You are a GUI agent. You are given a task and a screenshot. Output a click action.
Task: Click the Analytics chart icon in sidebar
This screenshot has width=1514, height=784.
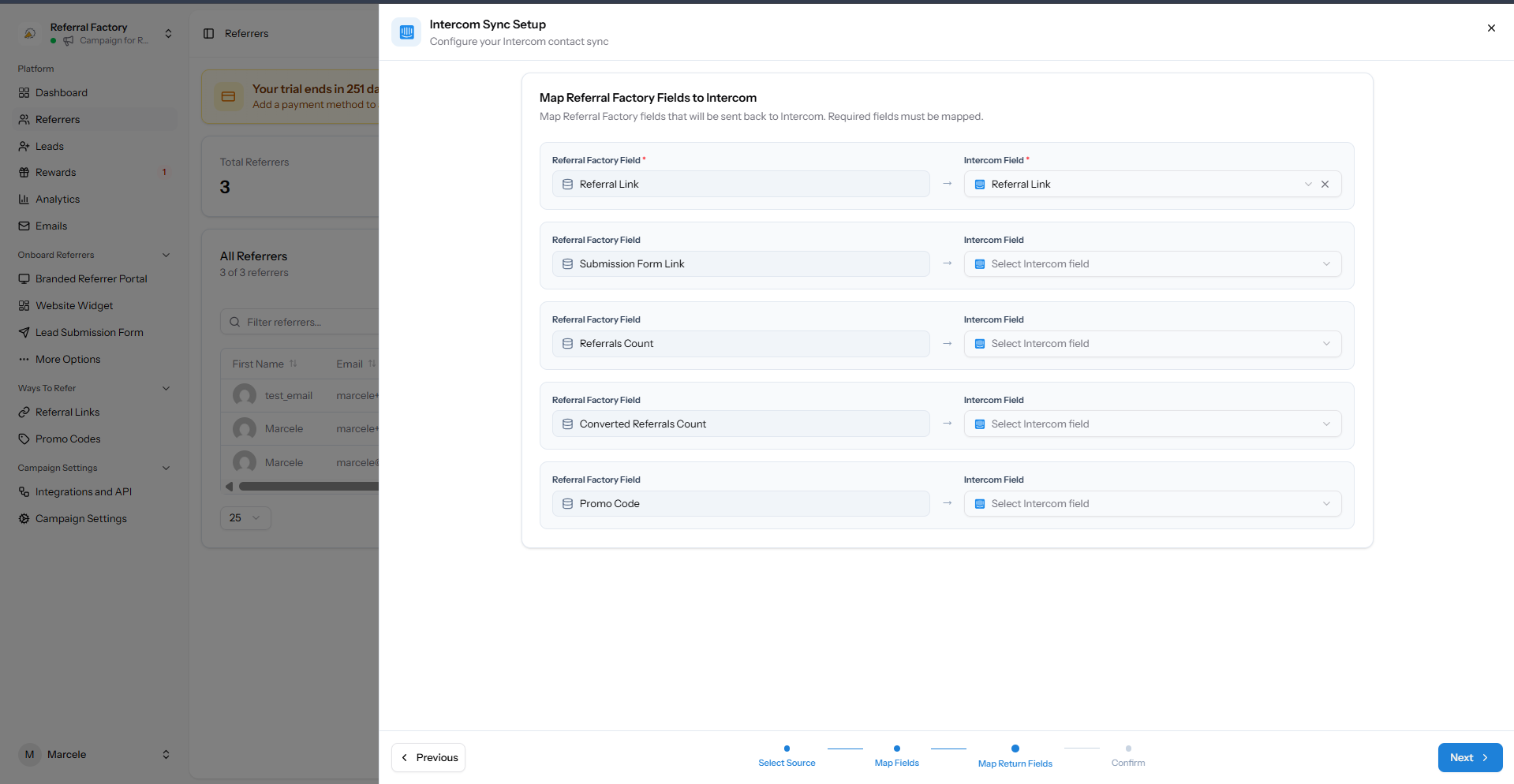point(24,200)
